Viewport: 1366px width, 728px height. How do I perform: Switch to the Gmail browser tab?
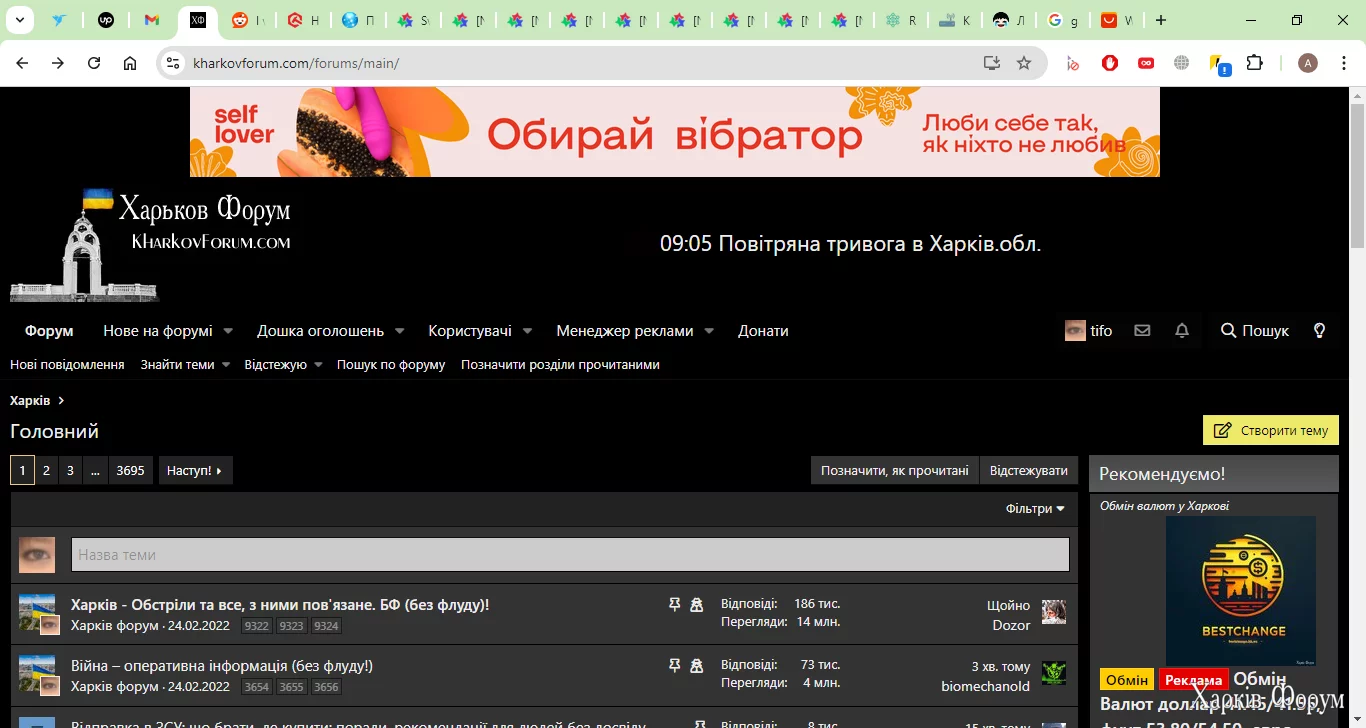pyautogui.click(x=152, y=20)
